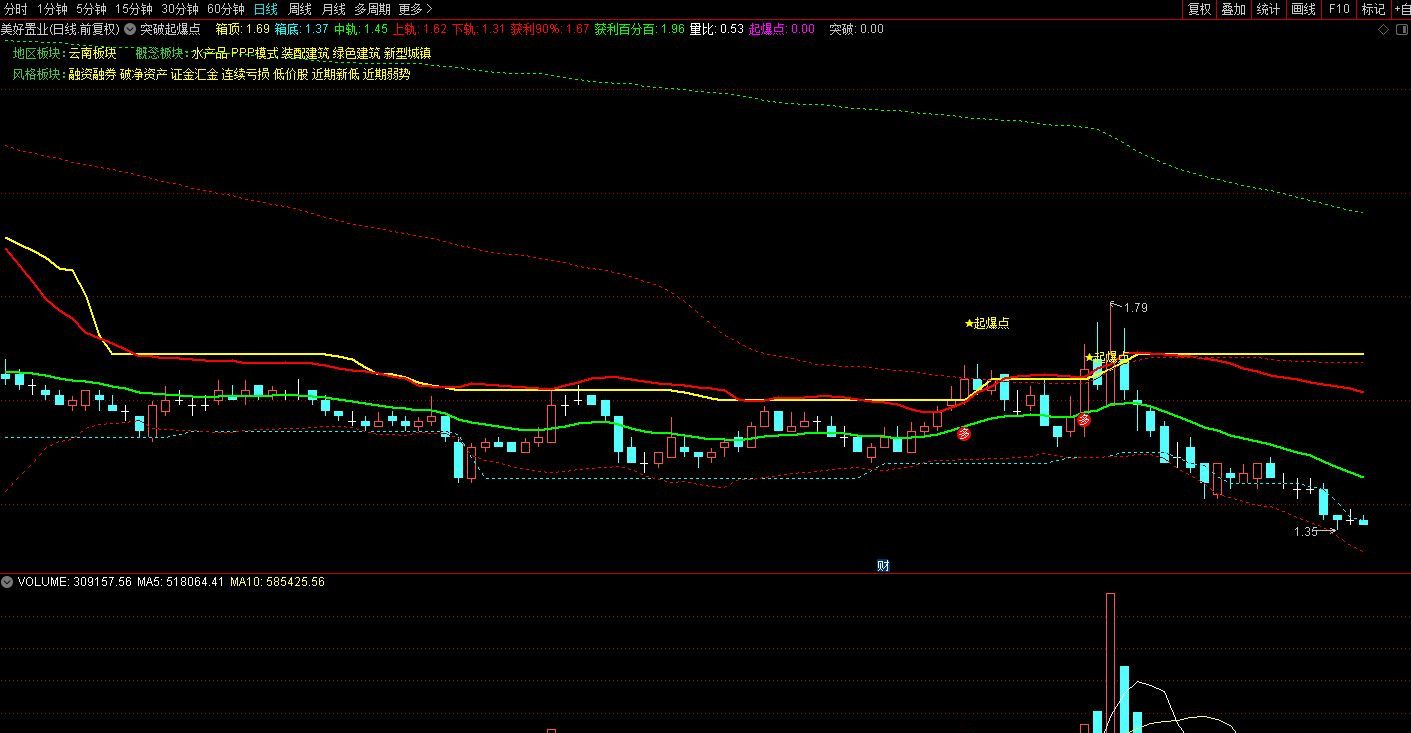Select the 周线 weekly period

pyautogui.click(x=300, y=9)
